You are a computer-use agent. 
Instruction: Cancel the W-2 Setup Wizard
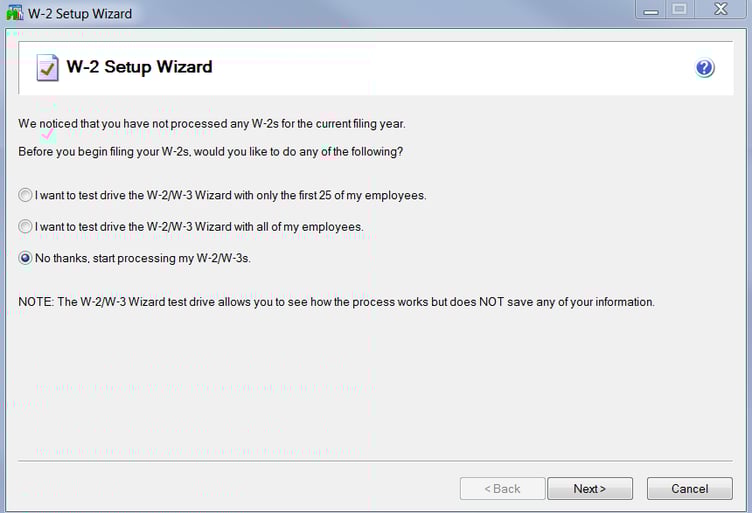pos(689,489)
